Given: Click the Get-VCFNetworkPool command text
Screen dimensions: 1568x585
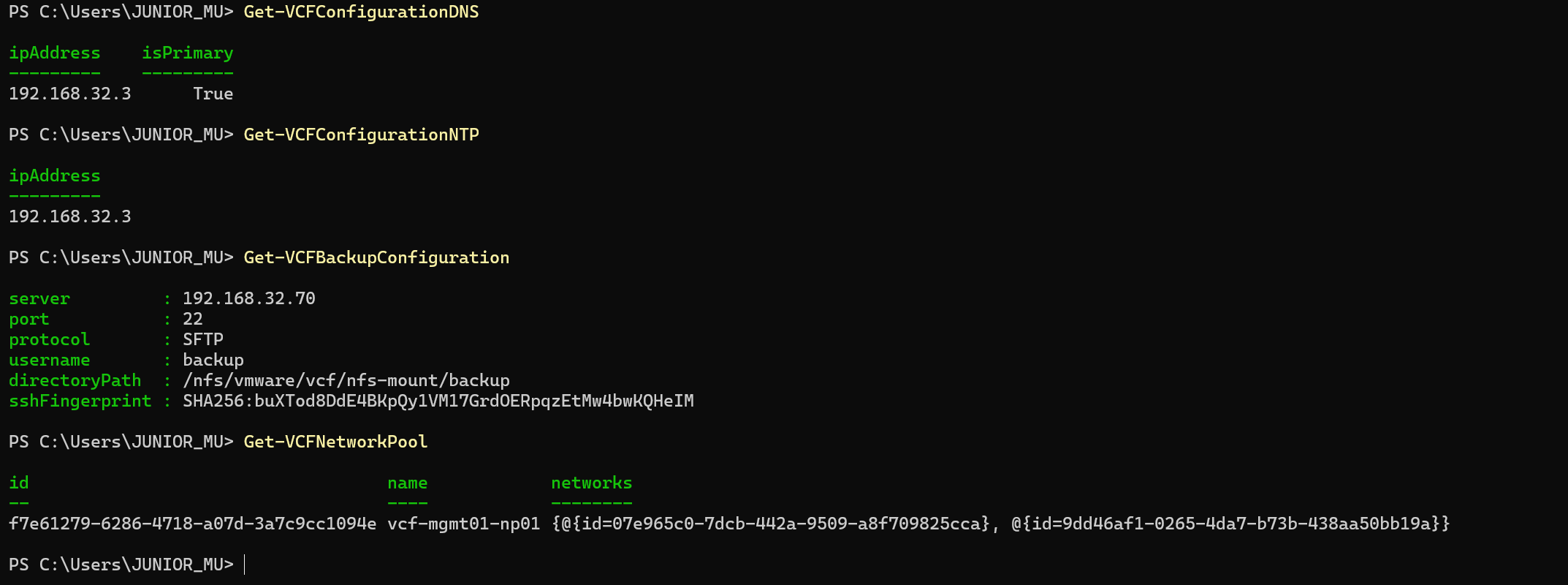Looking at the screenshot, I should coord(335,442).
